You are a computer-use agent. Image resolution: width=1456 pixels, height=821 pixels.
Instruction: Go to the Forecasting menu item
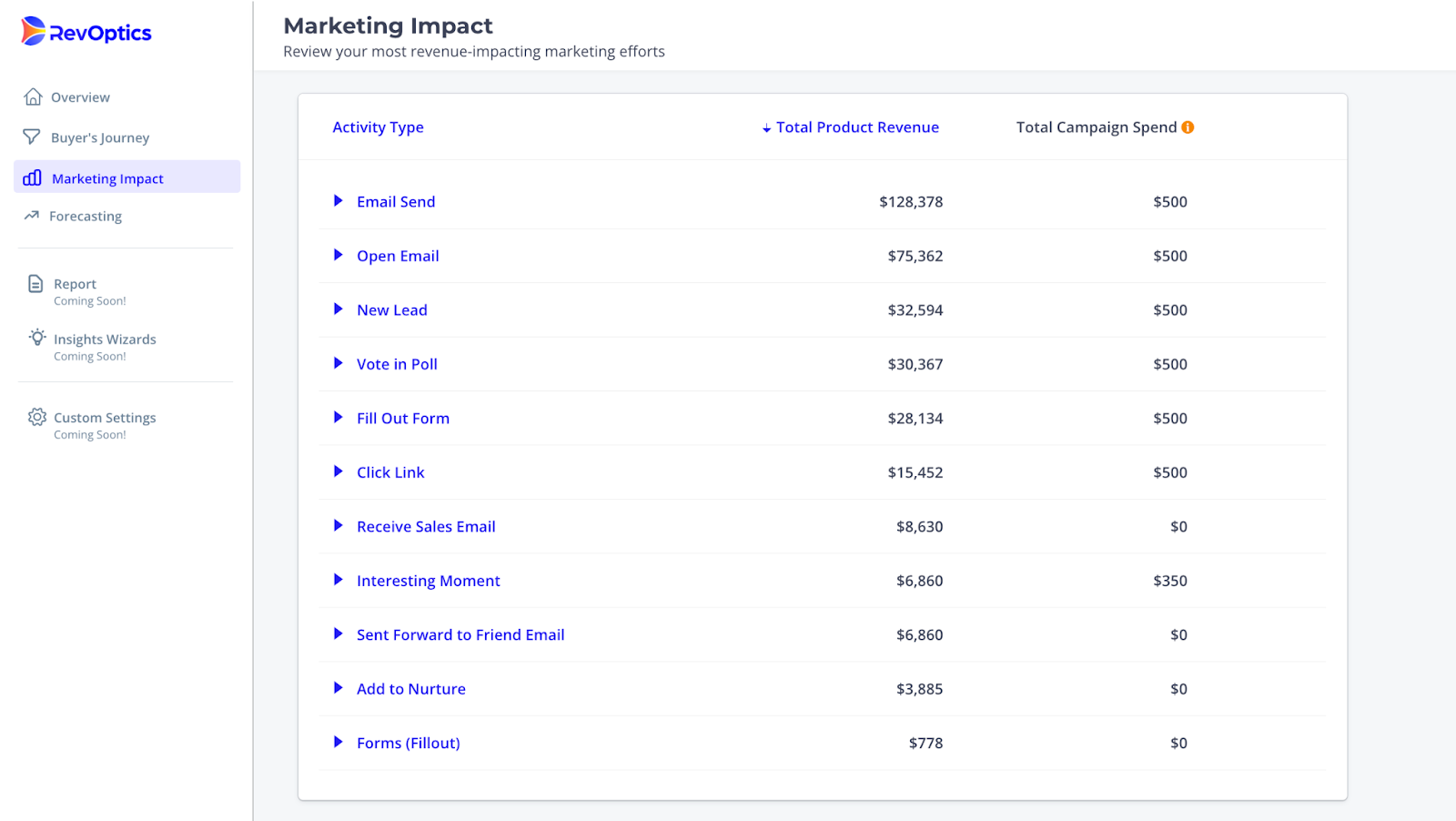86,217
